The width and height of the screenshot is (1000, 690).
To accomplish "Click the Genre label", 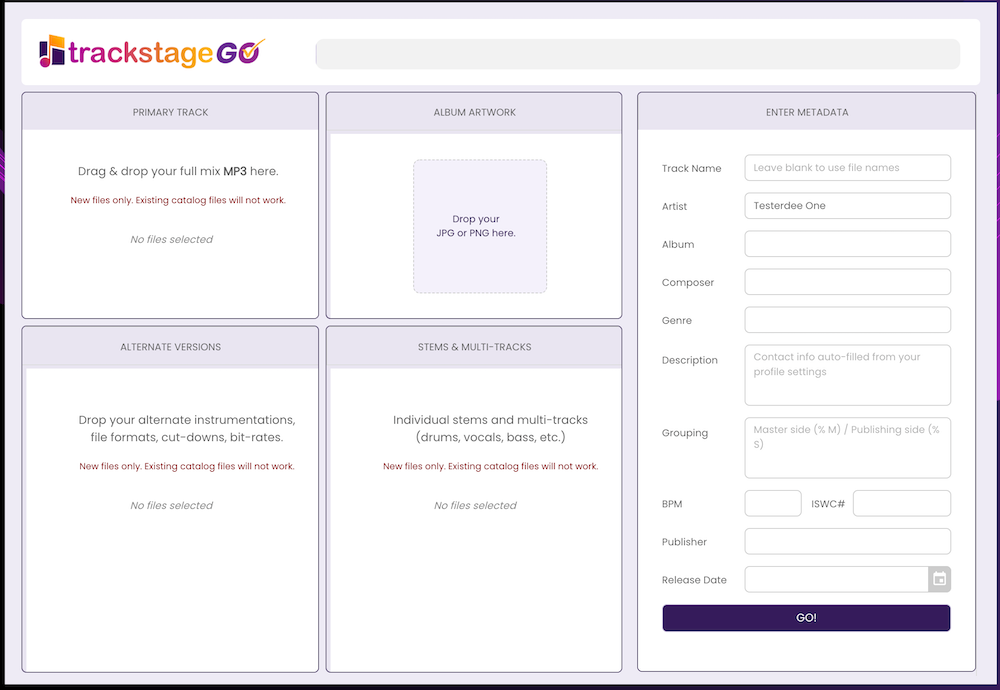I will (x=677, y=320).
